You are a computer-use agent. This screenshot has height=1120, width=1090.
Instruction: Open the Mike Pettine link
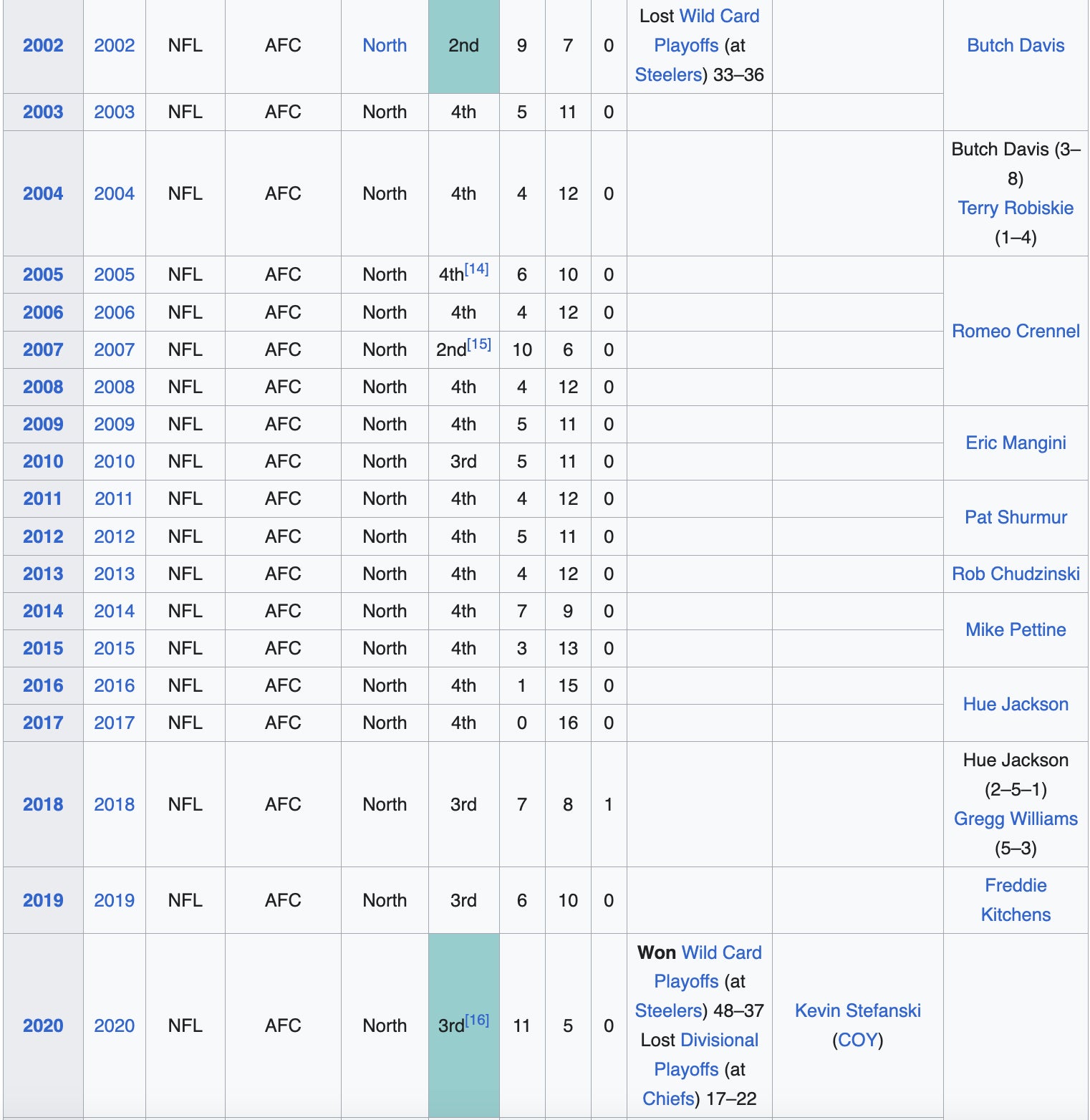(1015, 629)
